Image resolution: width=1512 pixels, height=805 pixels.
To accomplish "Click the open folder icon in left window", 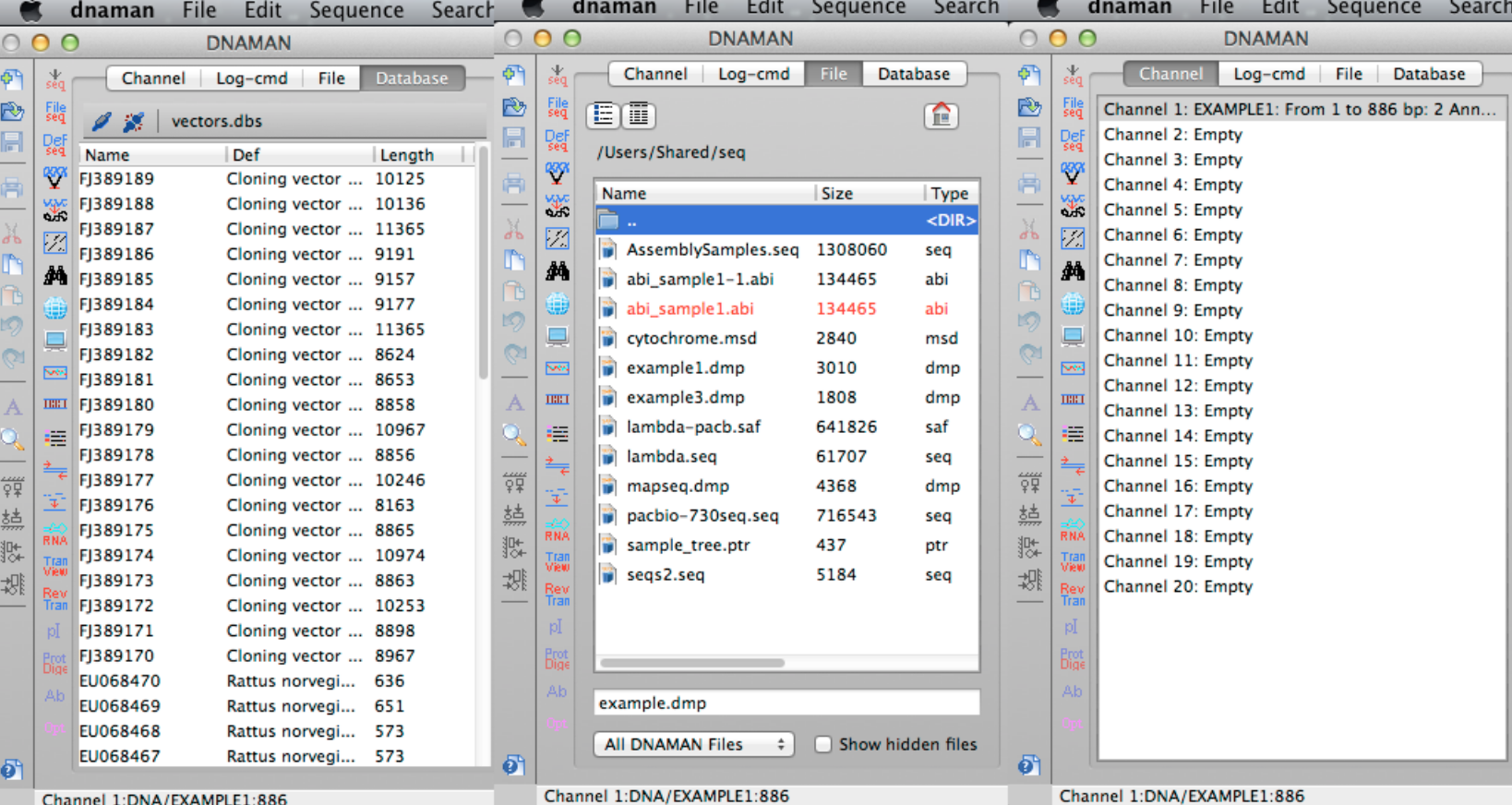I will 12,112.
